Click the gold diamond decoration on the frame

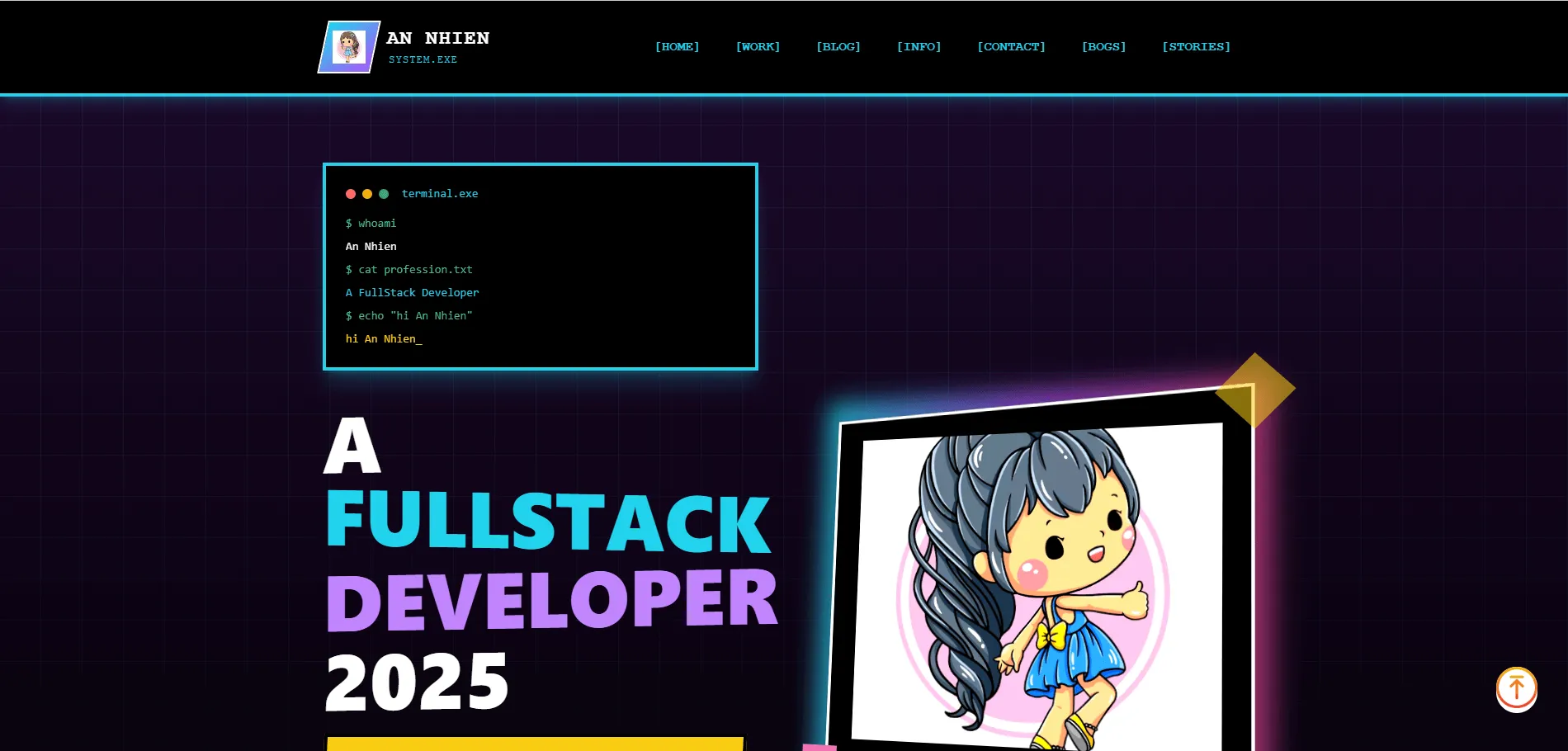pyautogui.click(x=1255, y=390)
